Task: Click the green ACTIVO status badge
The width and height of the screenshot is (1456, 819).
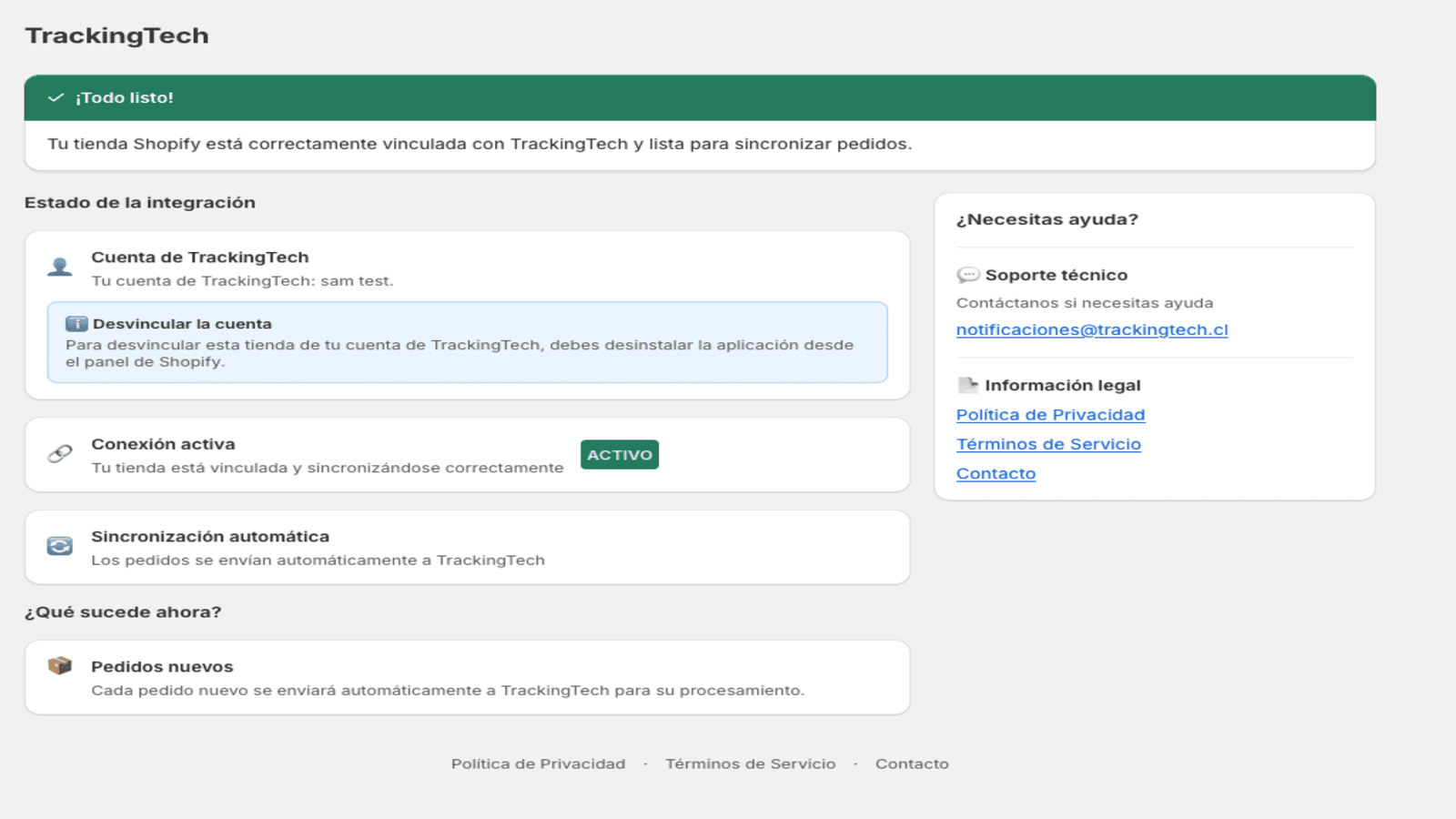Action: (x=620, y=455)
